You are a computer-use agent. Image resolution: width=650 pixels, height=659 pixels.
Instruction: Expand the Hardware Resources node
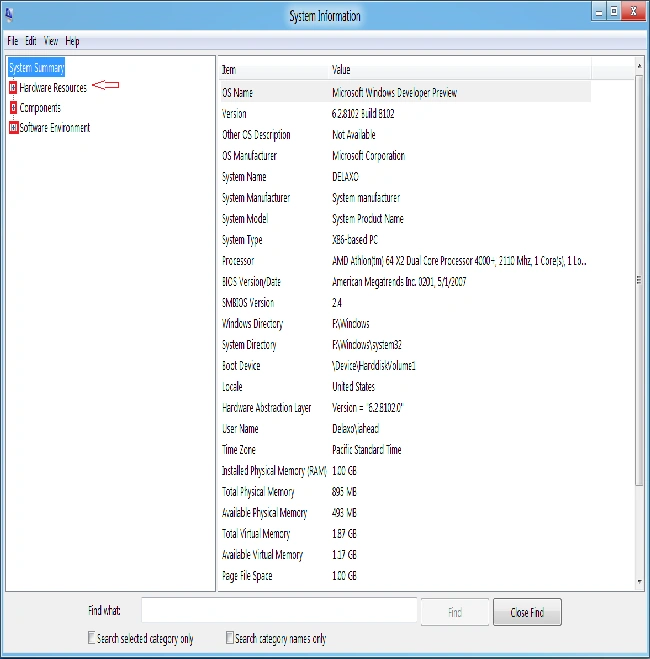click(13, 87)
